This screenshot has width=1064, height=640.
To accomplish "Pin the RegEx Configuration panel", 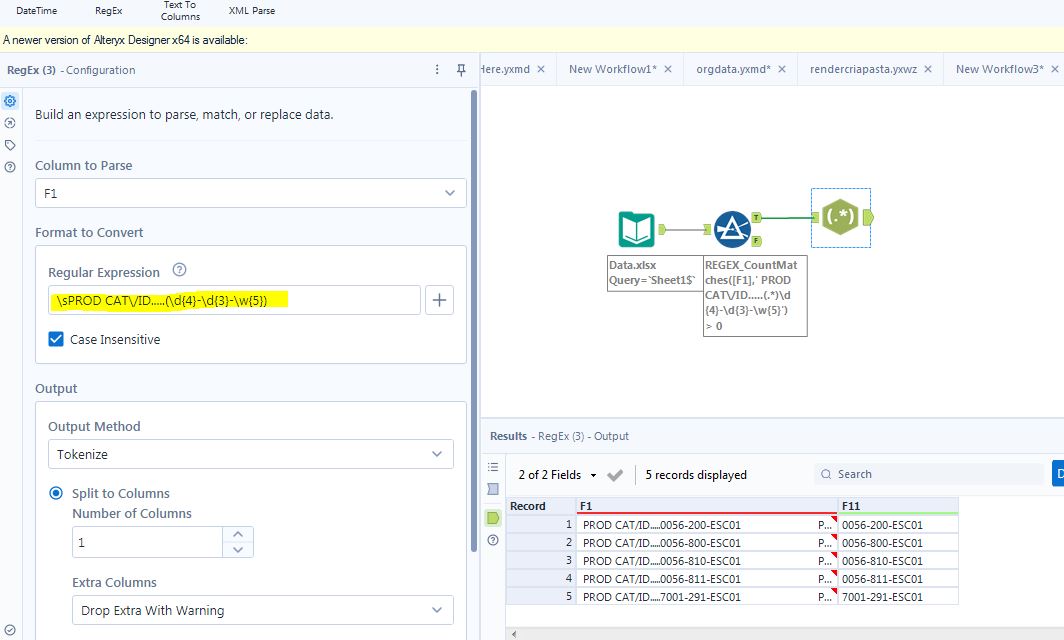I will [x=461, y=70].
